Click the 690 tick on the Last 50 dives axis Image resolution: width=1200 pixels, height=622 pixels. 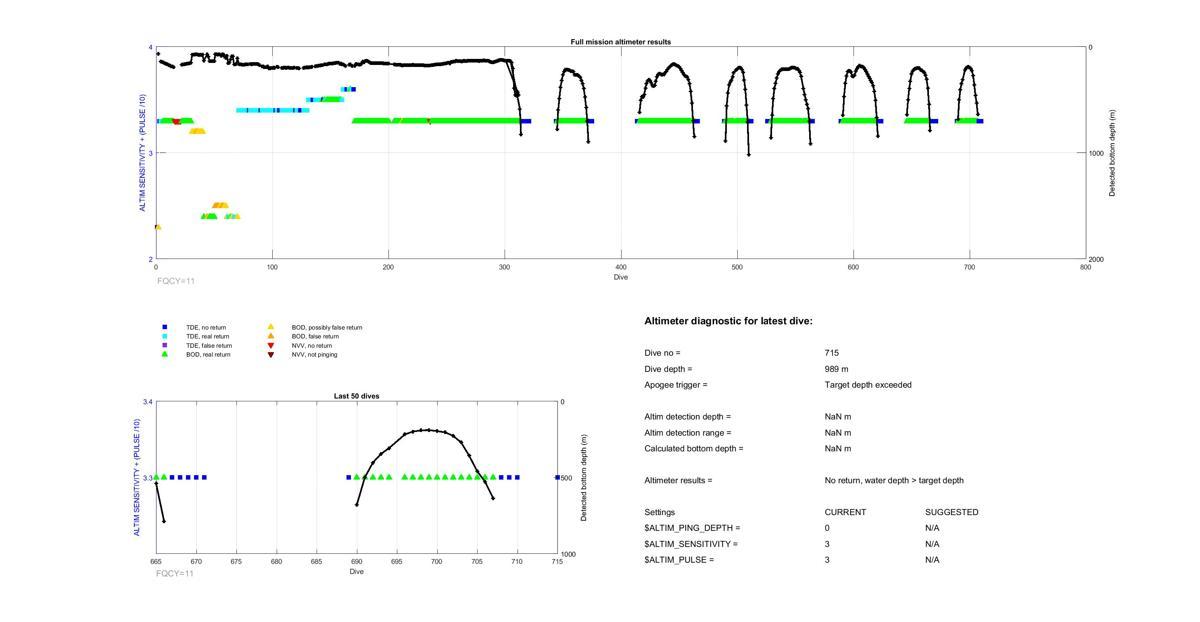pyautogui.click(x=357, y=562)
